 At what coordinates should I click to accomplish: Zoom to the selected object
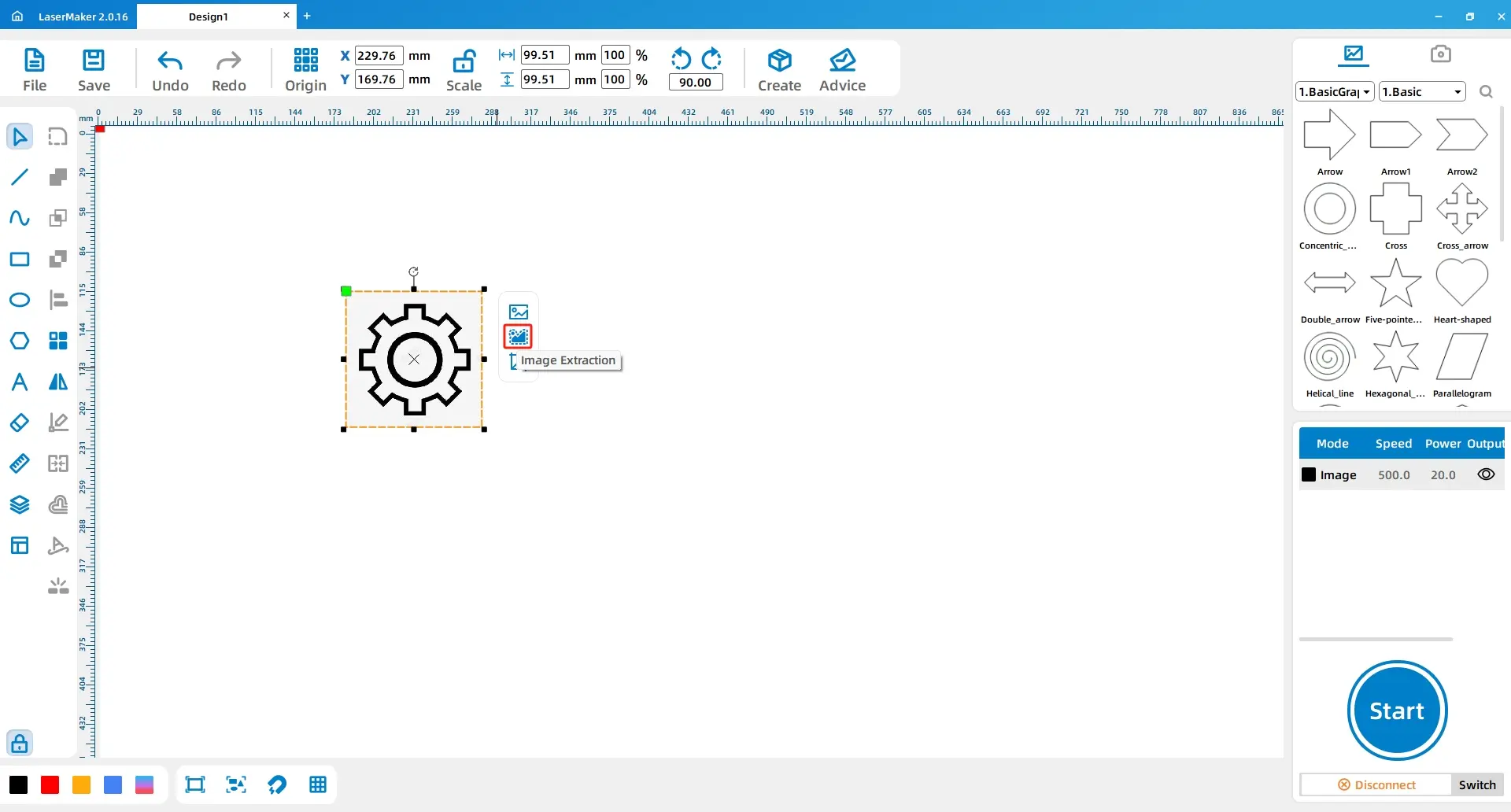pyautogui.click(x=236, y=784)
